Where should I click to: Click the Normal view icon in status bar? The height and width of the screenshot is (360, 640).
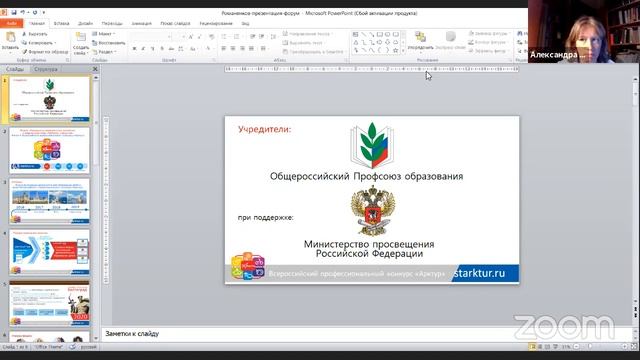point(532,347)
